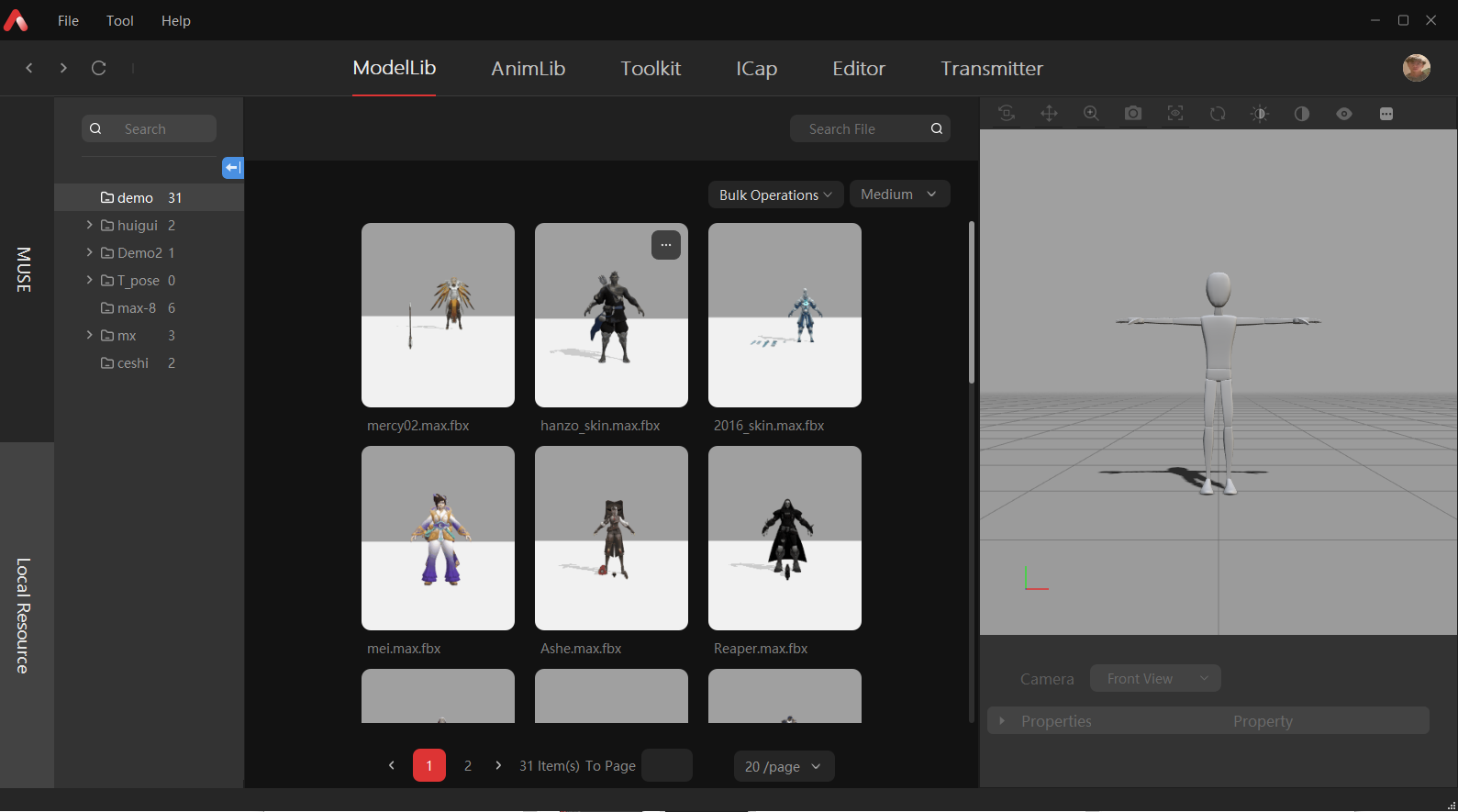The width and height of the screenshot is (1458, 812).
Task: Toggle the contrast half-circle icon
Action: pyautogui.click(x=1302, y=114)
